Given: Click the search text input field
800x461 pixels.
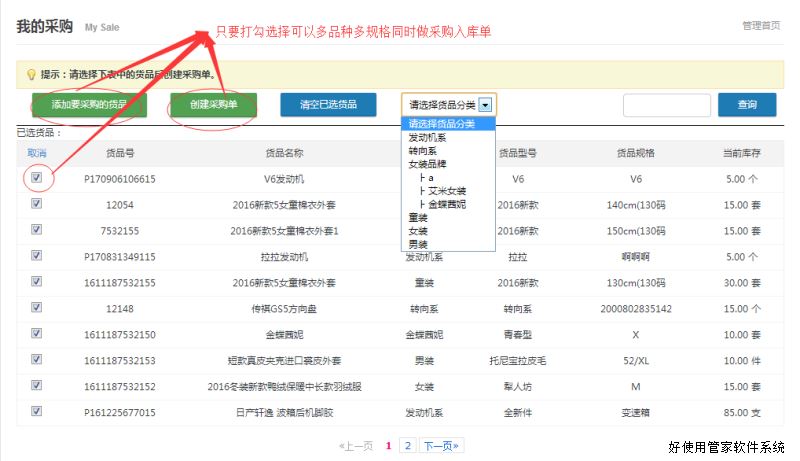Looking at the screenshot, I should click(666, 105).
